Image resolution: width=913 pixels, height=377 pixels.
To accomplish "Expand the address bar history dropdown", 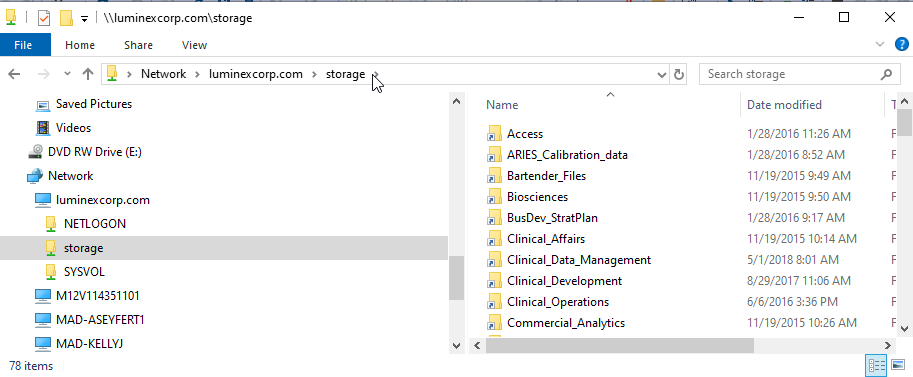I will (x=661, y=75).
